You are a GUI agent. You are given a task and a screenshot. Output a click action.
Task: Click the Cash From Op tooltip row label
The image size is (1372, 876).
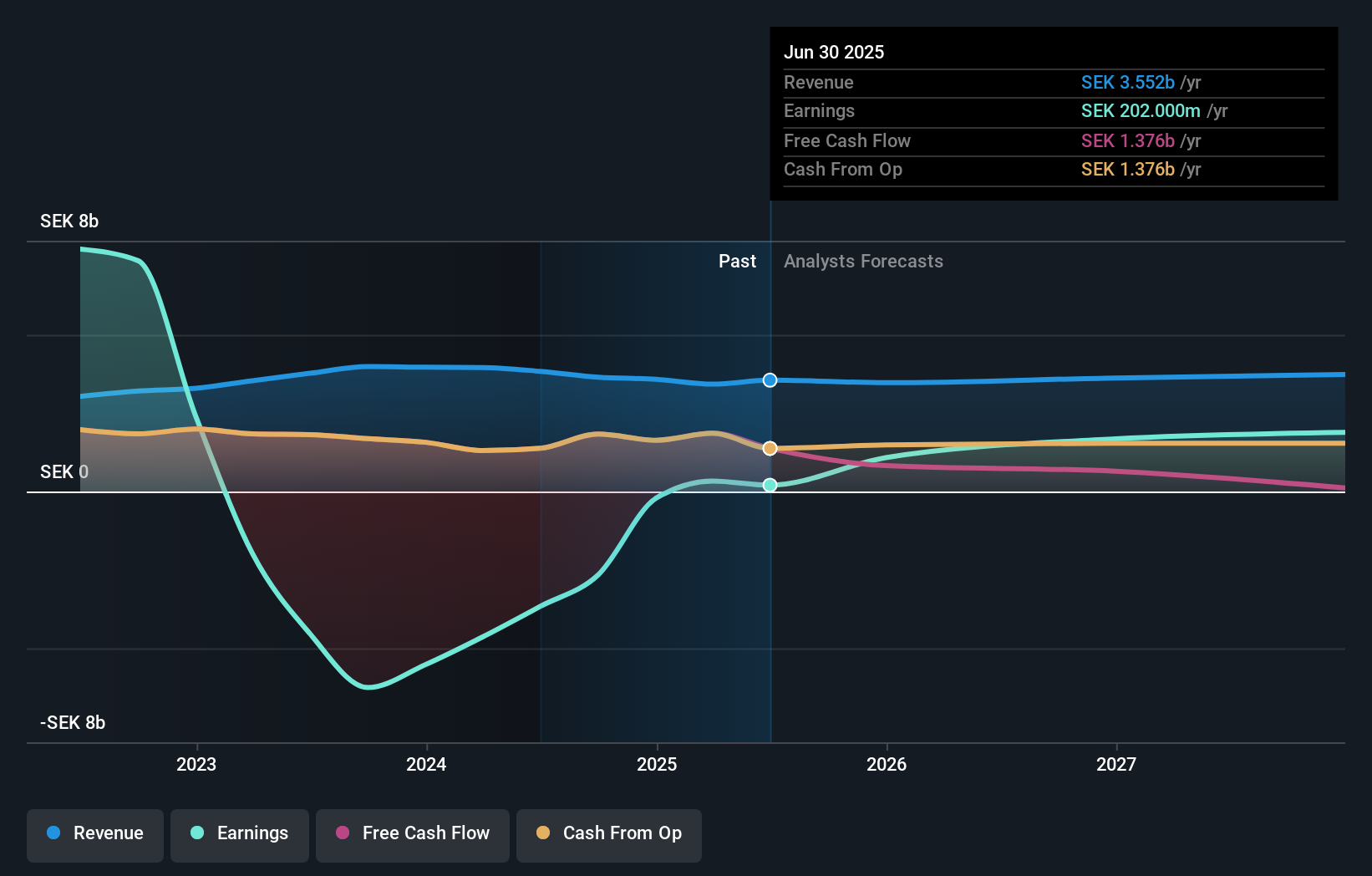pos(843,170)
